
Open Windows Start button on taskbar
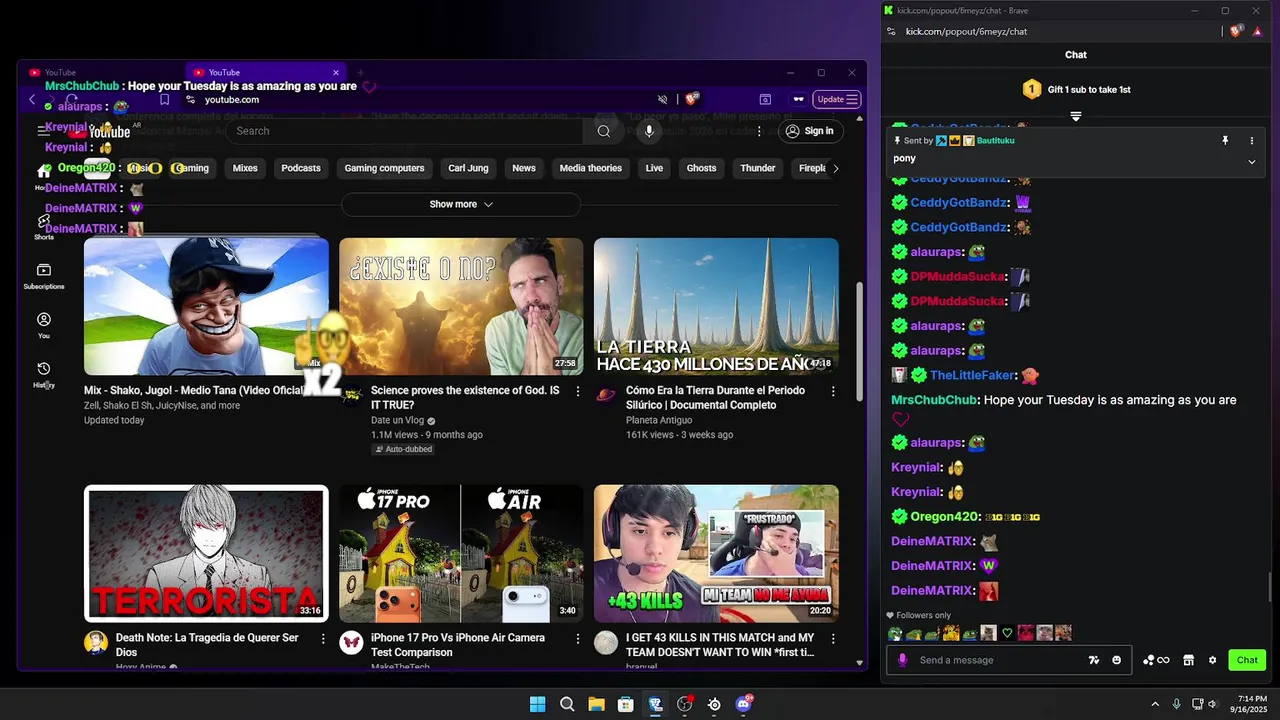[x=537, y=704]
